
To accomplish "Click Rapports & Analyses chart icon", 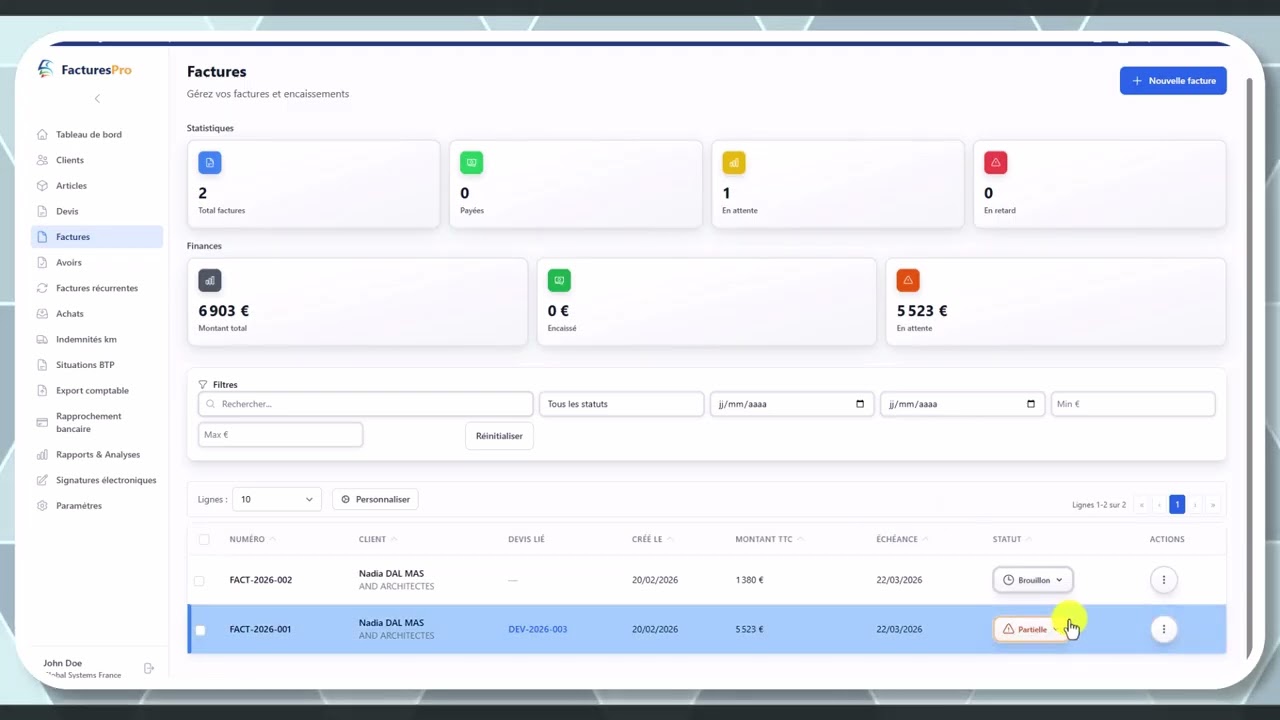I will pos(42,454).
